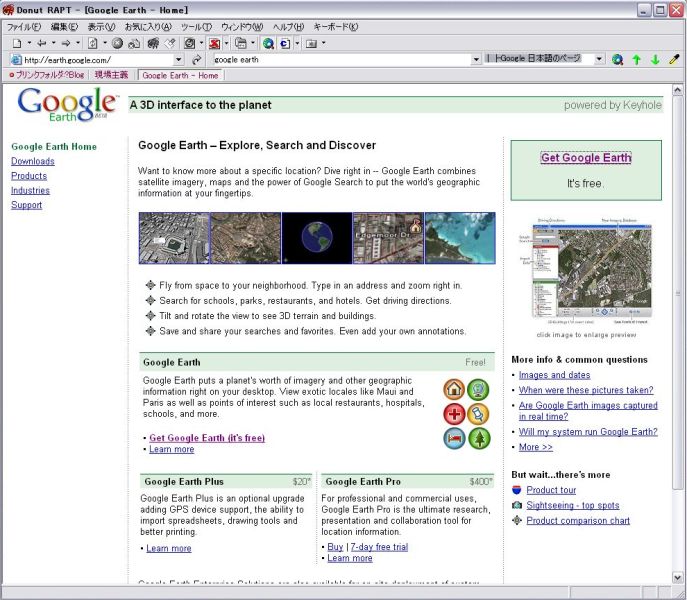The width and height of the screenshot is (687, 600).
Task: Click the highlighter pen icon
Action: 674,59
